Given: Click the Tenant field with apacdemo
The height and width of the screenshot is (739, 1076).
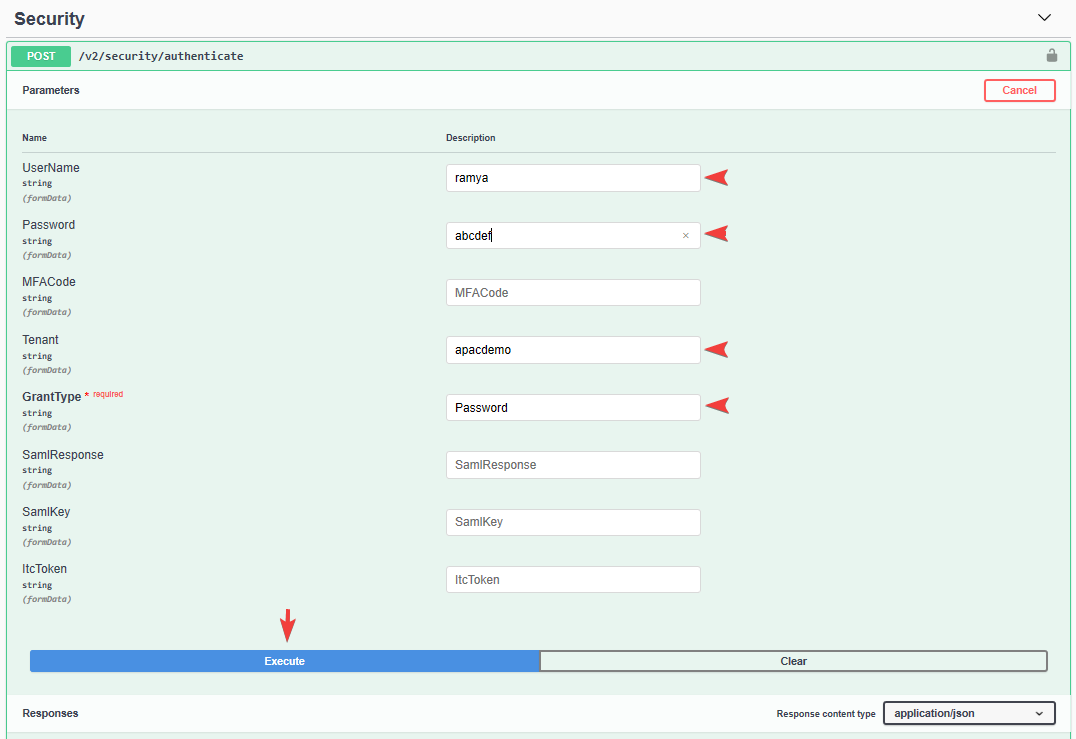Looking at the screenshot, I should coord(573,350).
